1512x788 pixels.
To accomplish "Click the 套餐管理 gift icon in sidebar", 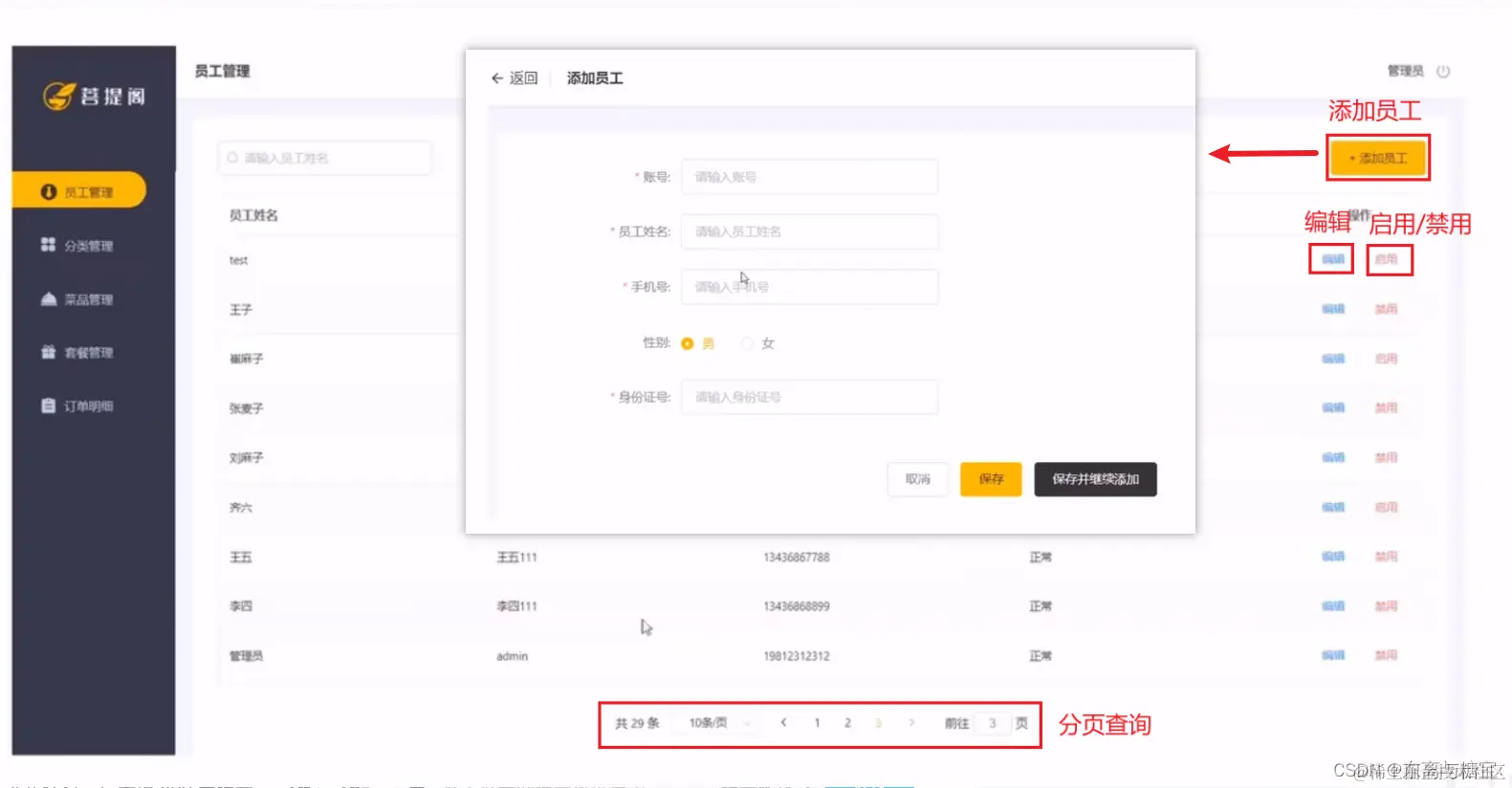I will coord(49,352).
